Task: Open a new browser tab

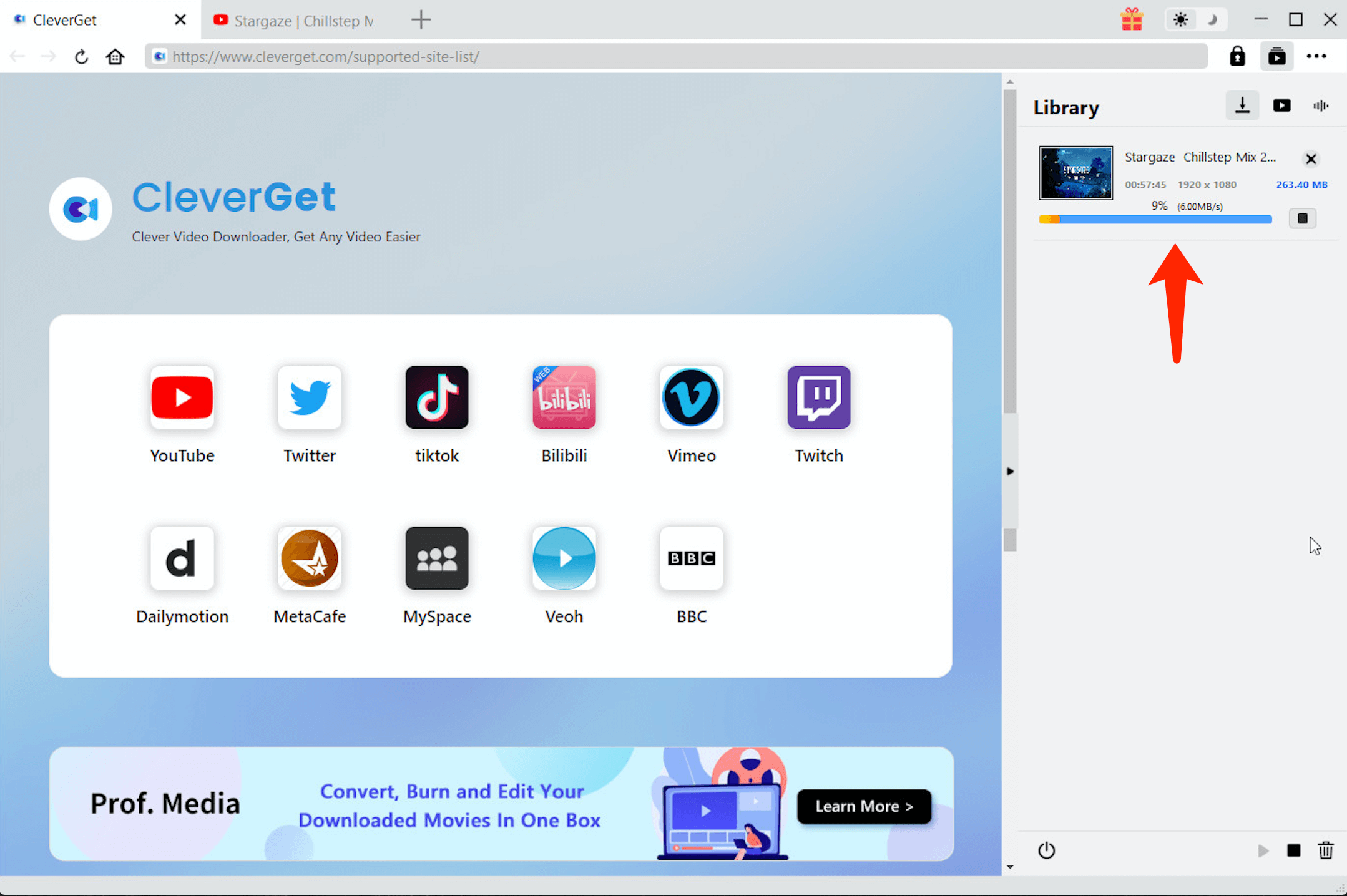Action: coord(421,19)
